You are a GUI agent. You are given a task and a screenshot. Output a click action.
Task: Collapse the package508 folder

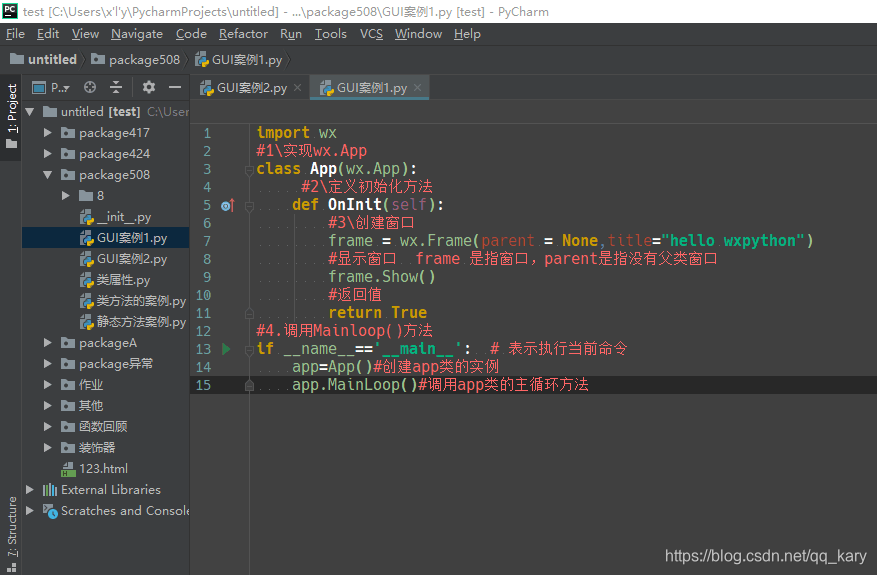48,175
